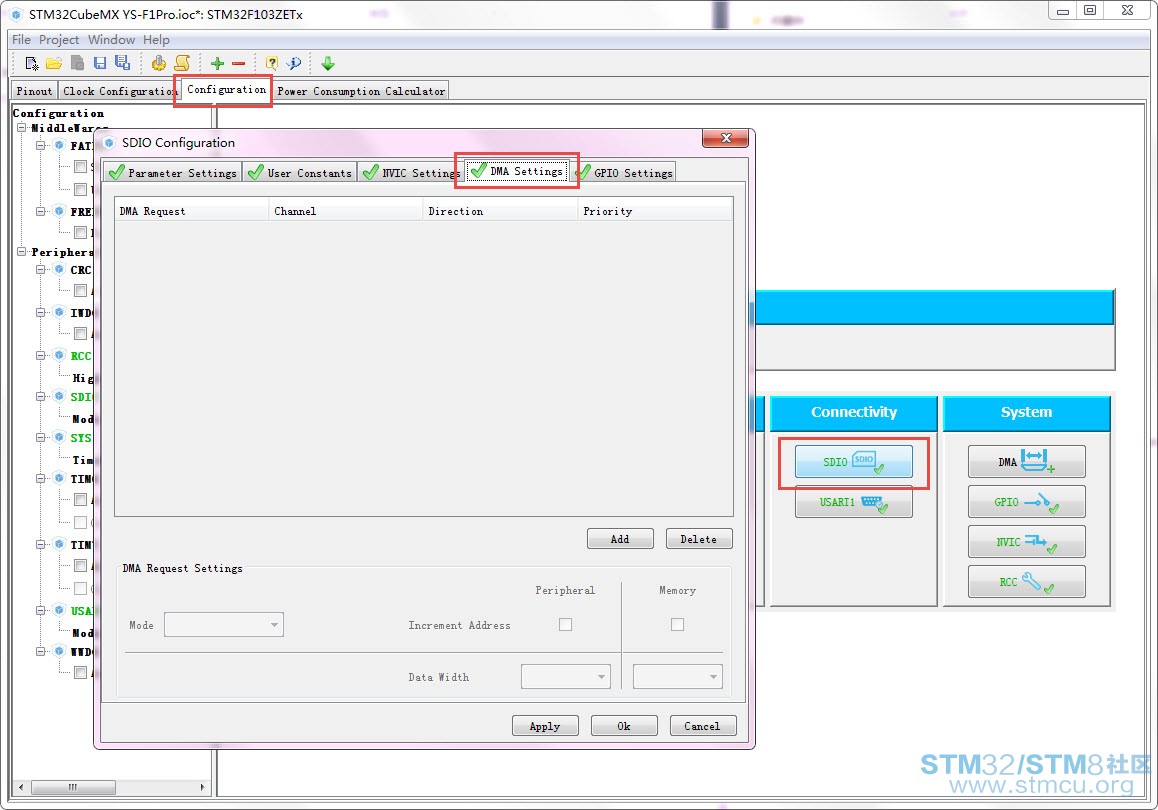Click the Generate Code gear icon
Image resolution: width=1158 pixels, height=810 pixels.
tap(158, 64)
